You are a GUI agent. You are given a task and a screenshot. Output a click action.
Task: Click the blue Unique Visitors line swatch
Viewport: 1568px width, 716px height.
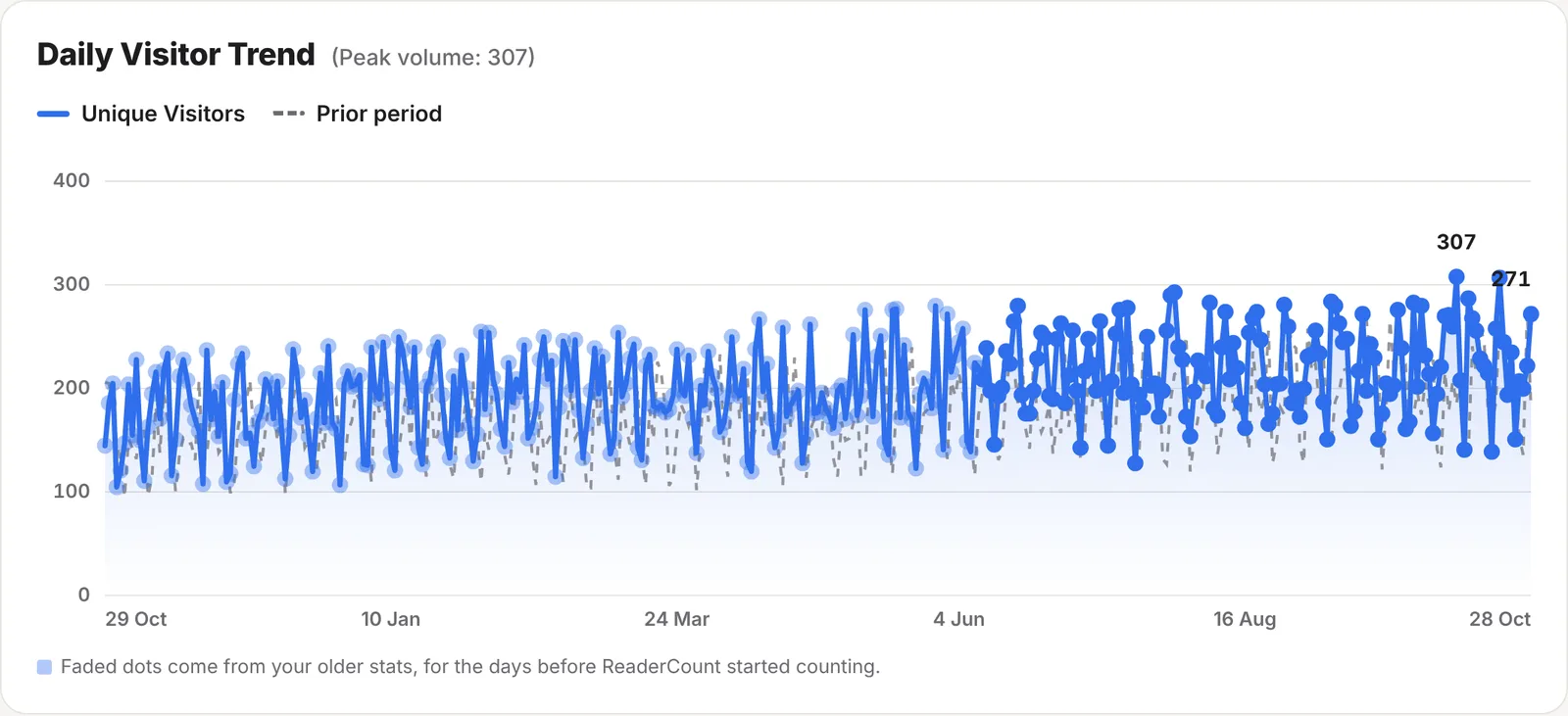[53, 114]
